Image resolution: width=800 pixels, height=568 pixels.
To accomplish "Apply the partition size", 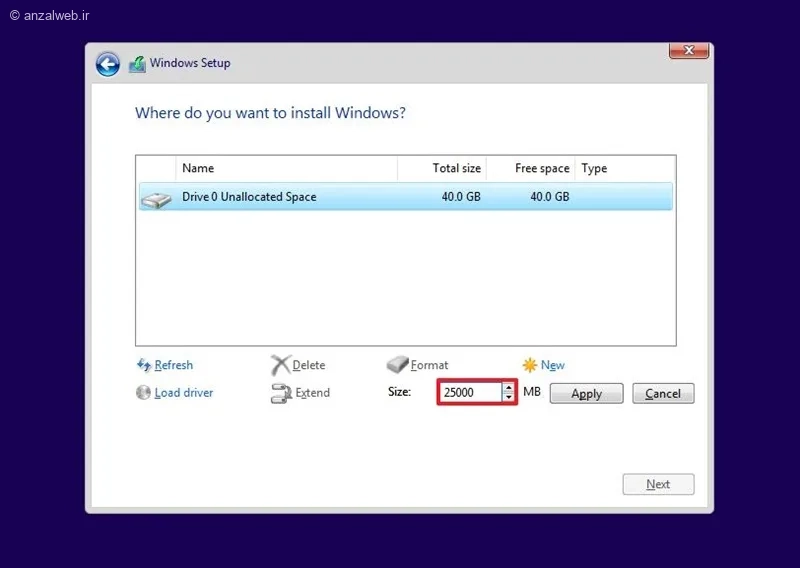I will point(587,393).
